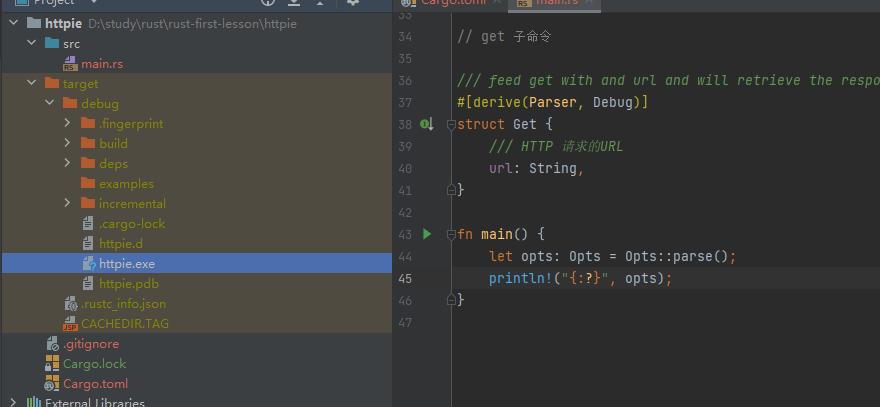Click the deps folder icon
880x407 pixels.
(88, 163)
